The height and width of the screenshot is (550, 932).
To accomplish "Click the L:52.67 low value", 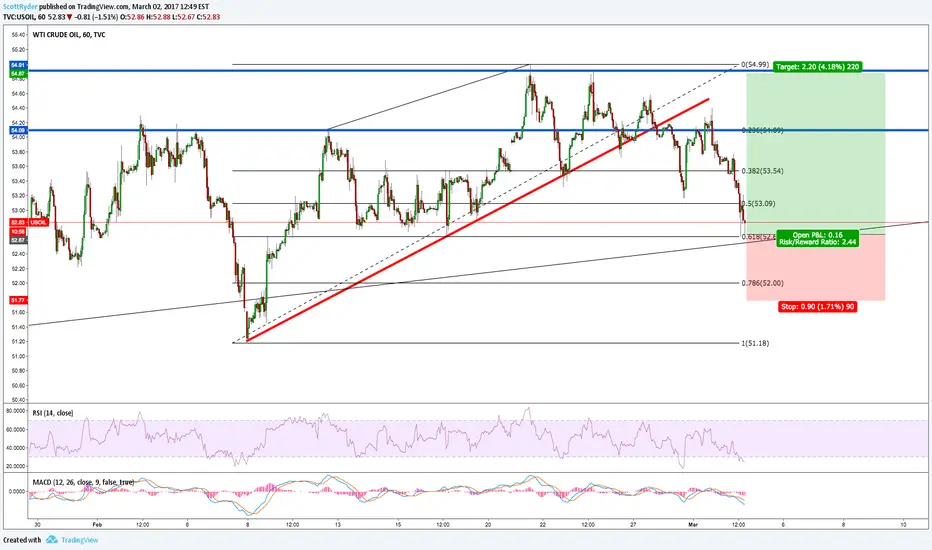I will (x=184, y=17).
